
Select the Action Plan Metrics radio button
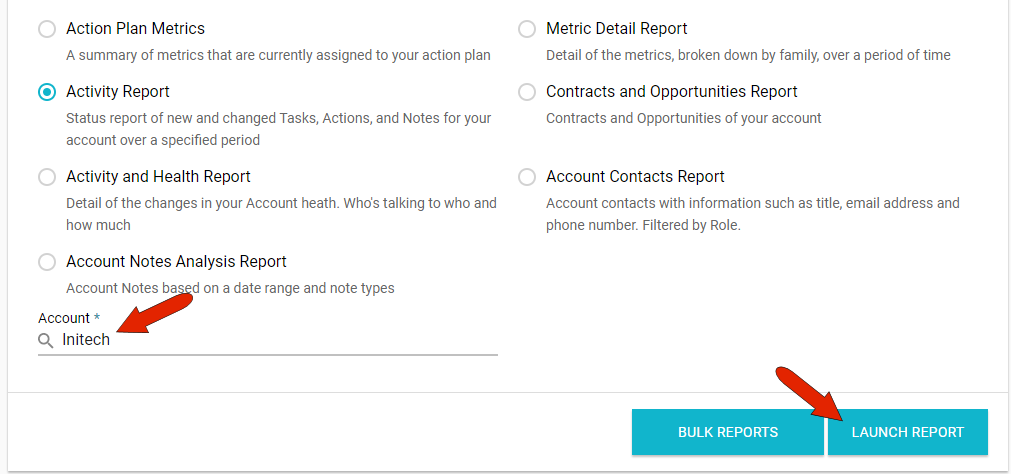(47, 29)
